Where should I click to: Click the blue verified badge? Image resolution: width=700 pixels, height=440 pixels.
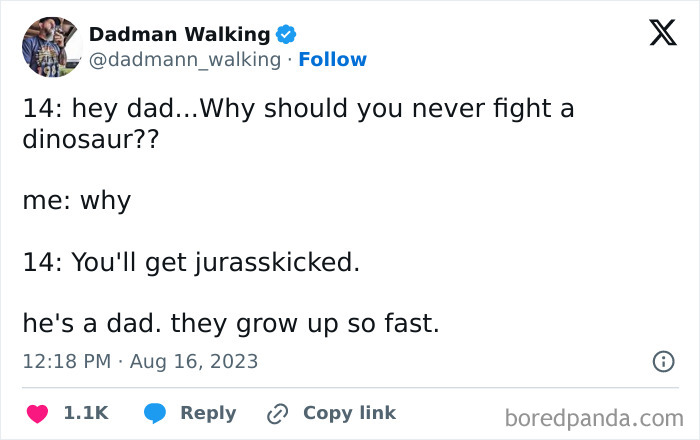pos(287,34)
